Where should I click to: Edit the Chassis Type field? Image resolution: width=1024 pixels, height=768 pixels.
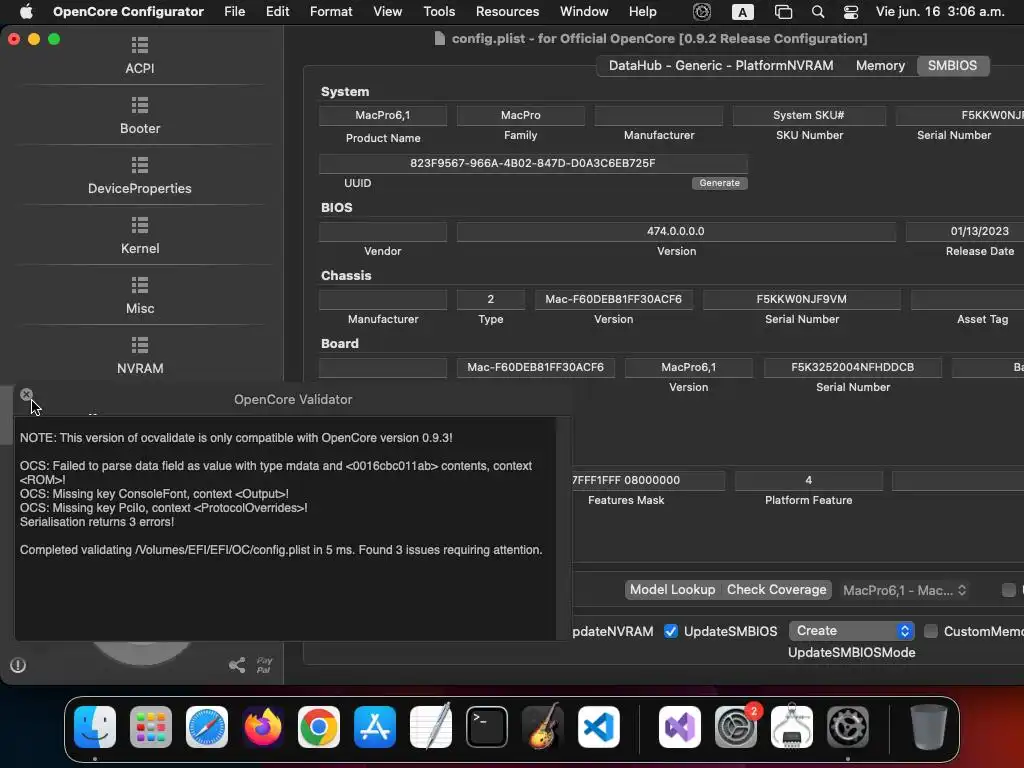pyautogui.click(x=490, y=299)
